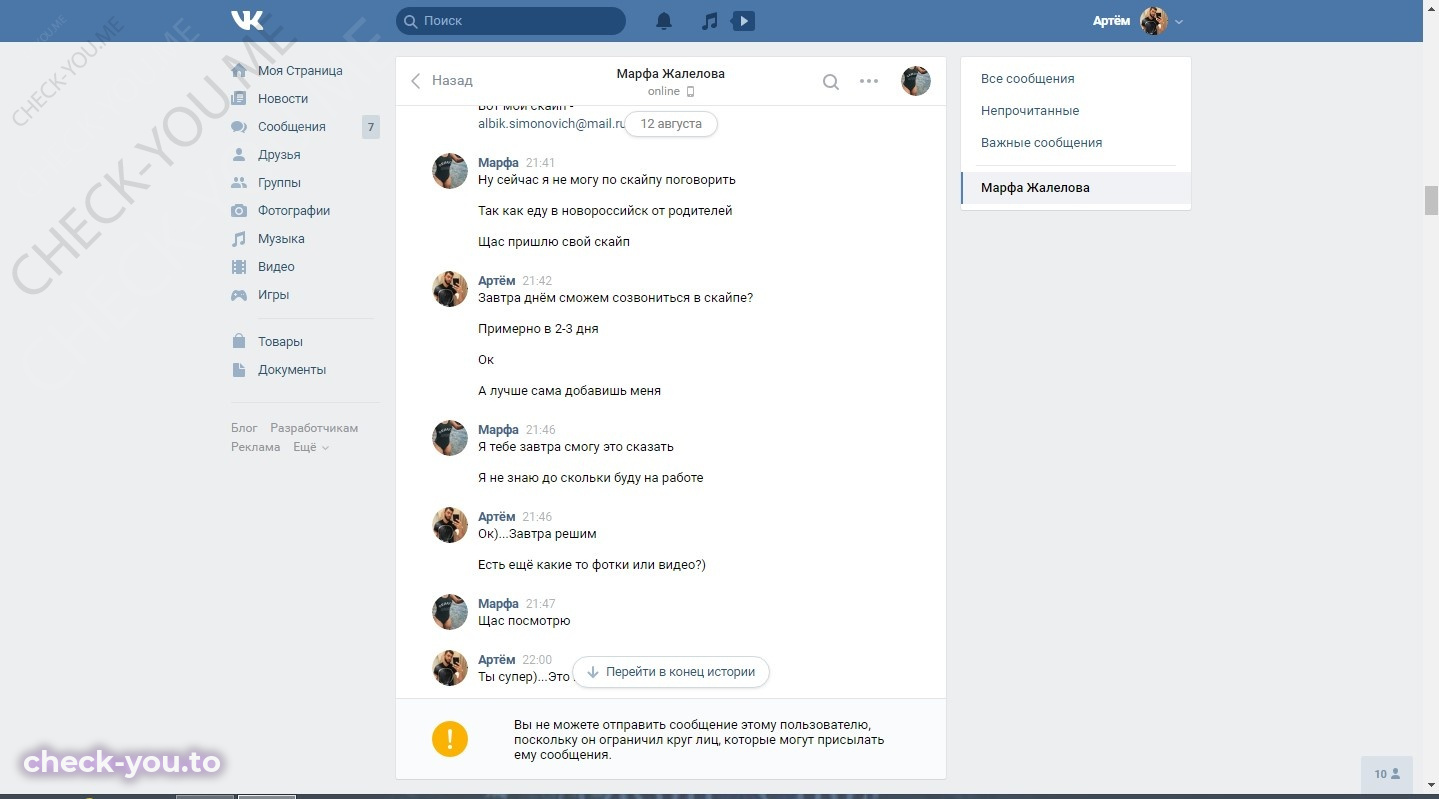
Task: Open Музыка in left menu
Action: tap(281, 239)
